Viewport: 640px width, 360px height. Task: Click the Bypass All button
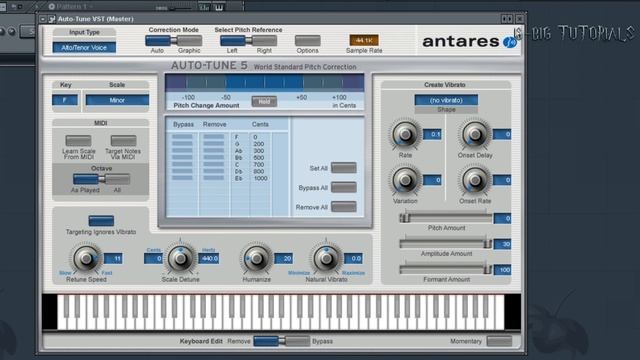point(344,187)
